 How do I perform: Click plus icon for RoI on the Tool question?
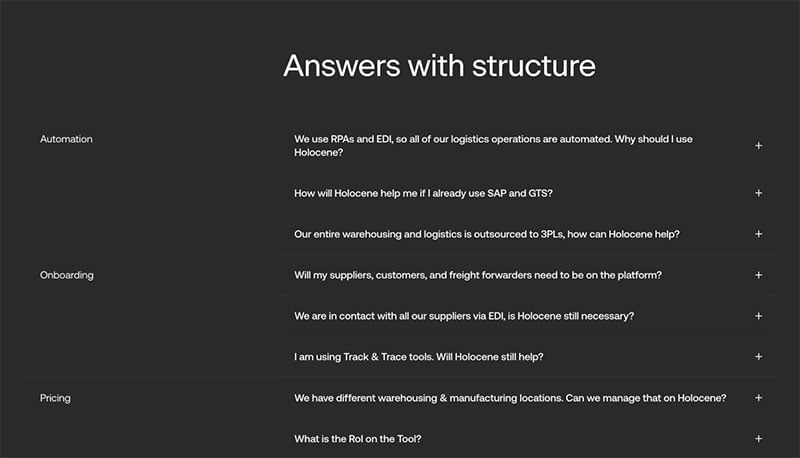coord(758,439)
